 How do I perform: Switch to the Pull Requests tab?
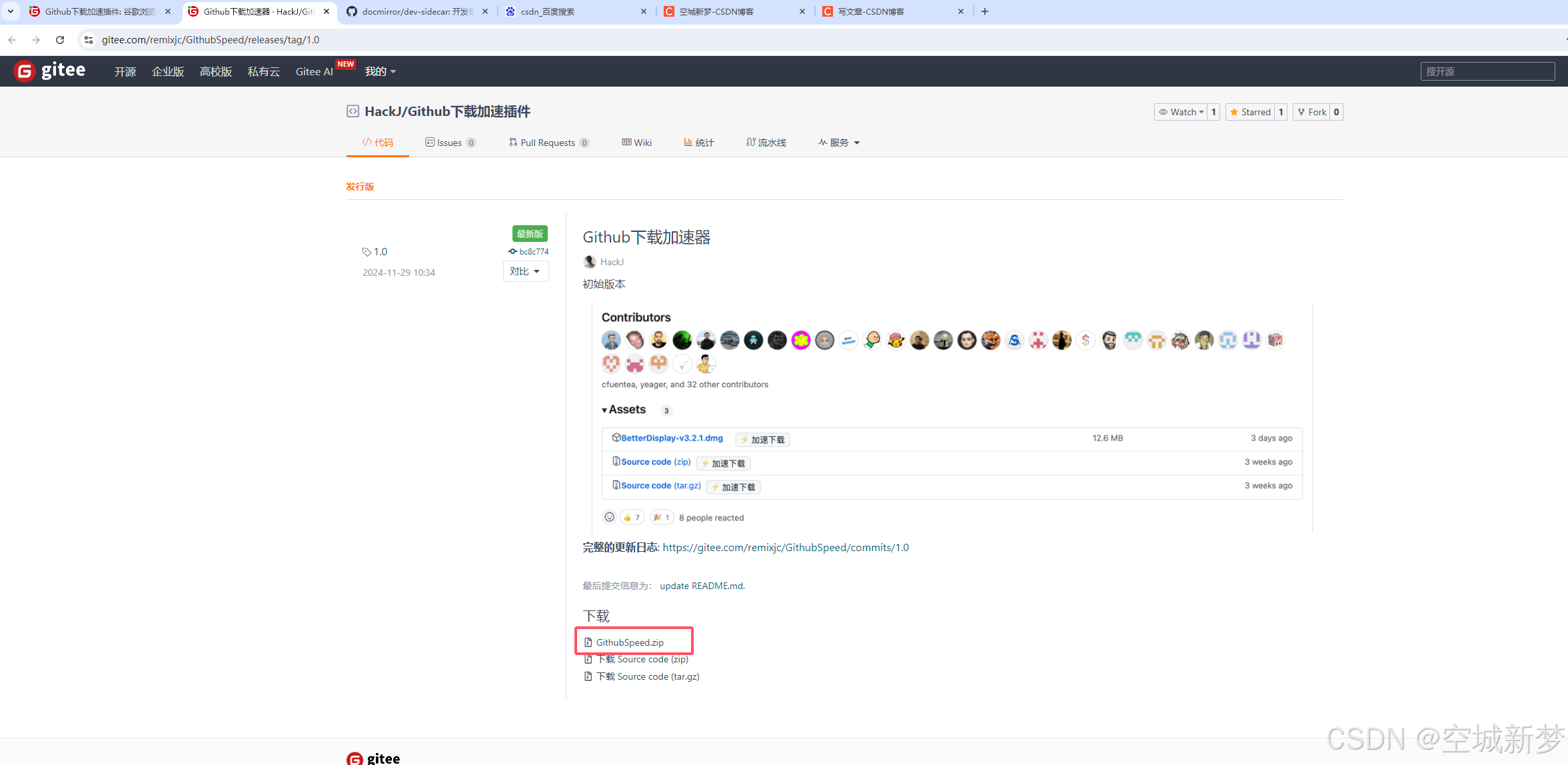point(548,143)
